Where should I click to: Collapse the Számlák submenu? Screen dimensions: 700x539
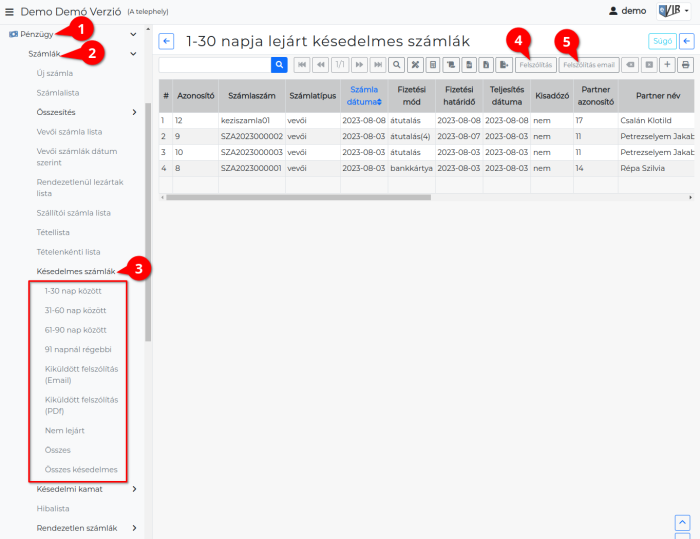[133, 54]
